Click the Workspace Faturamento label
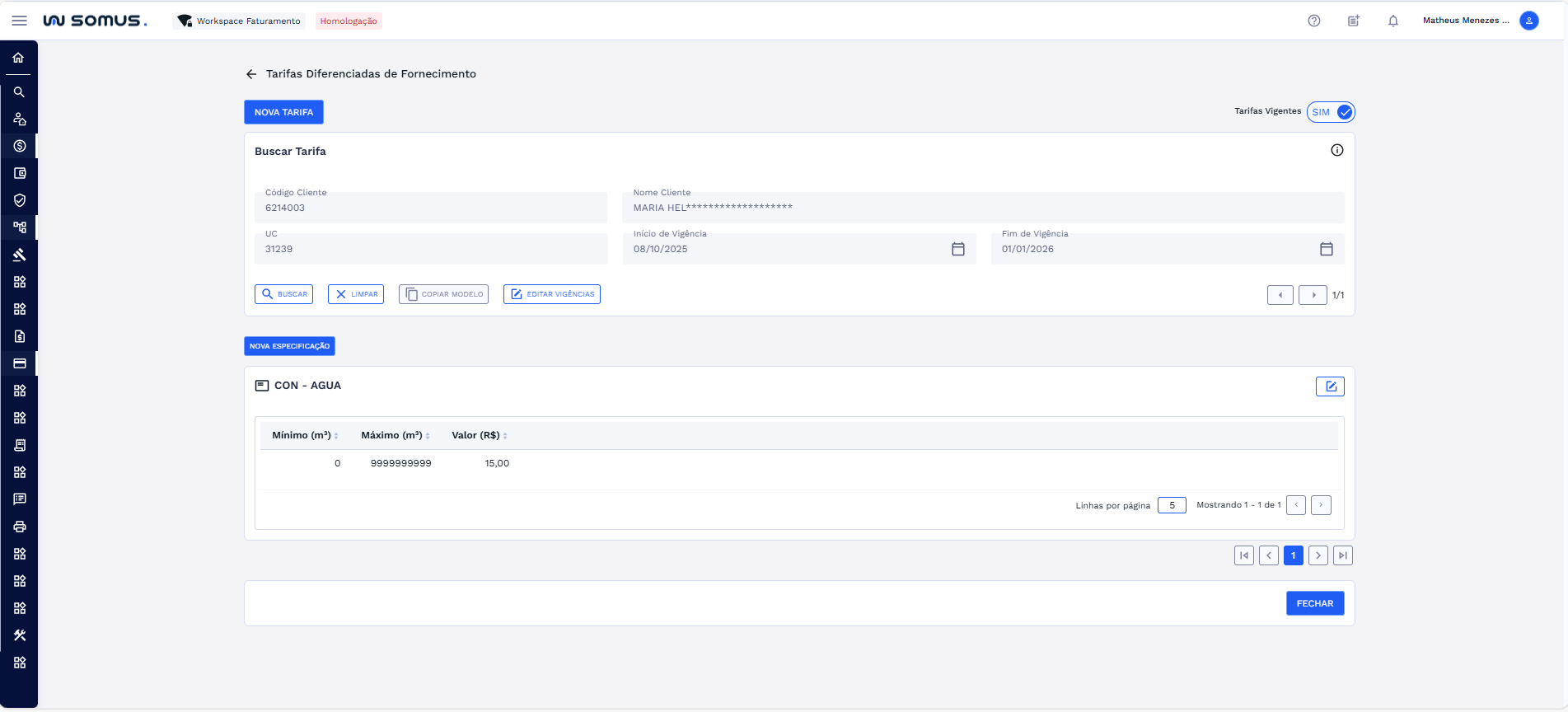 pos(248,21)
